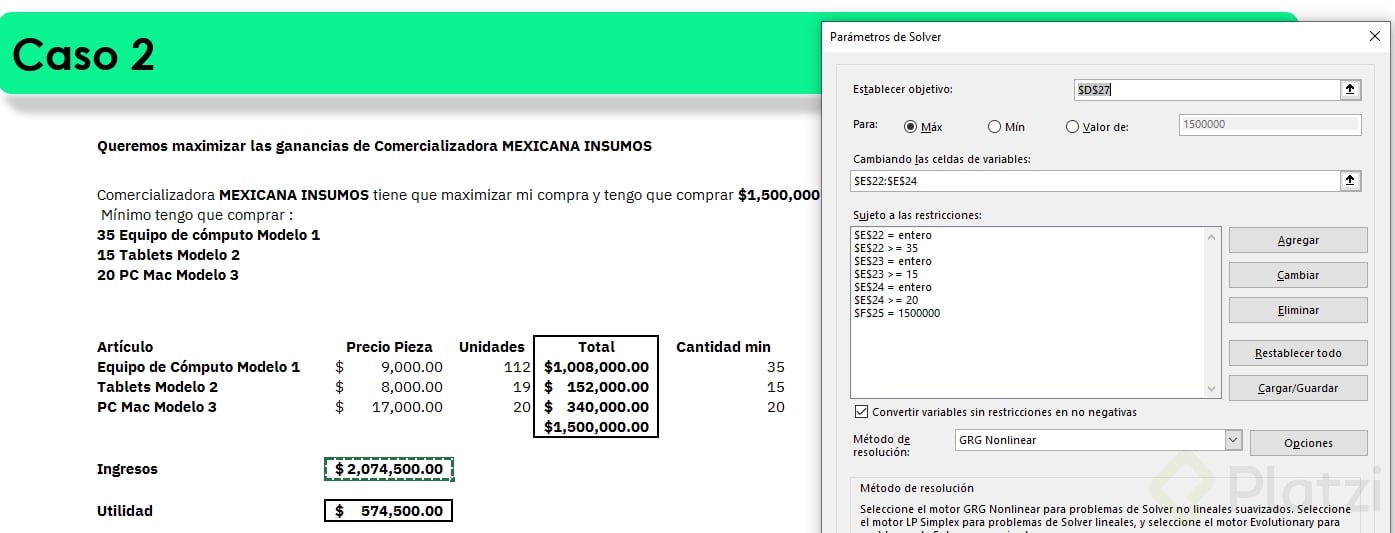Click the Cantidad min cell 35

coord(775,367)
